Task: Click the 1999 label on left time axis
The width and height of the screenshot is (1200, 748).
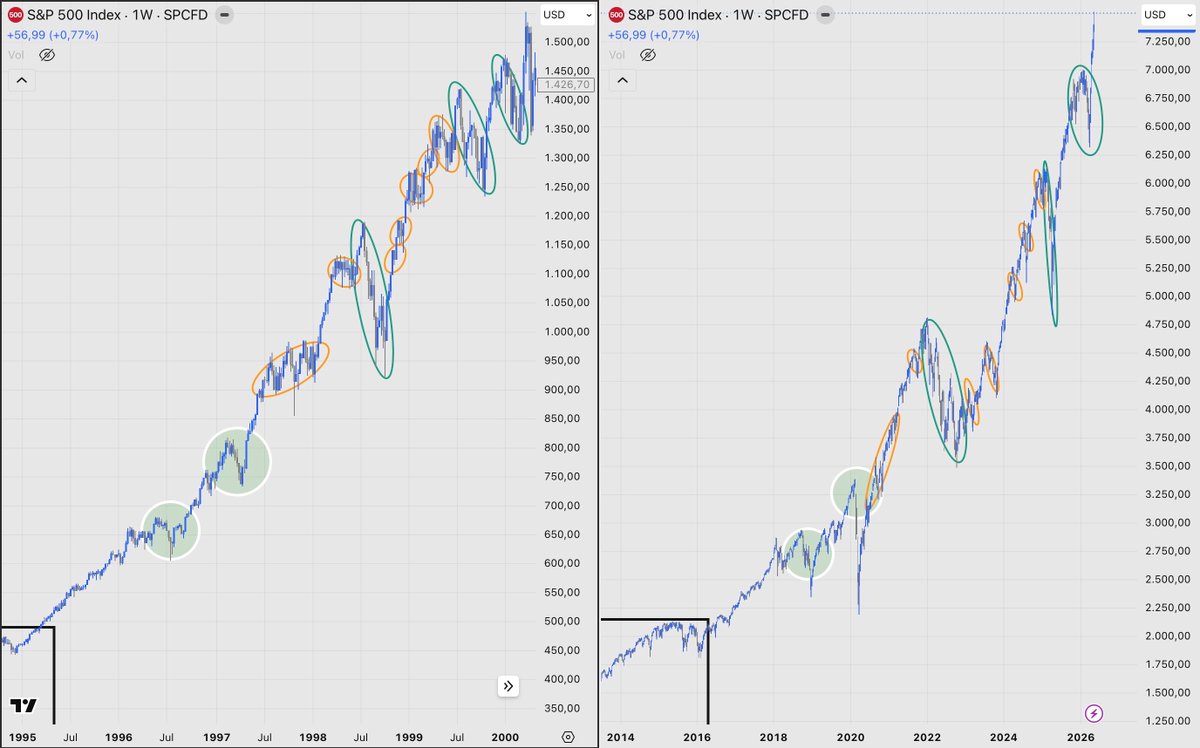Action: pyautogui.click(x=409, y=737)
